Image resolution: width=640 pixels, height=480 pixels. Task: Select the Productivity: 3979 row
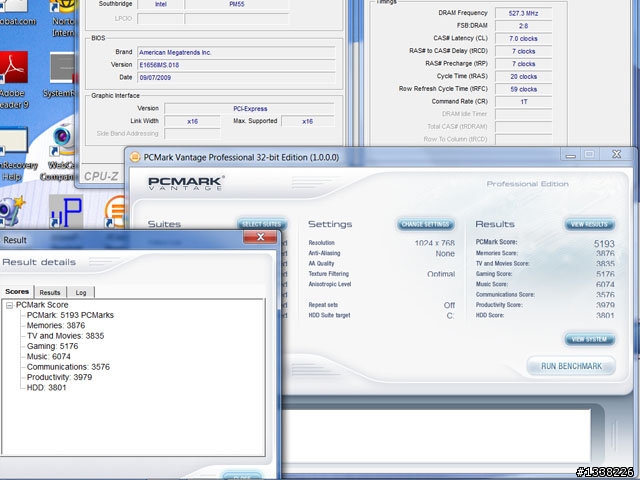pyautogui.click(x=59, y=377)
